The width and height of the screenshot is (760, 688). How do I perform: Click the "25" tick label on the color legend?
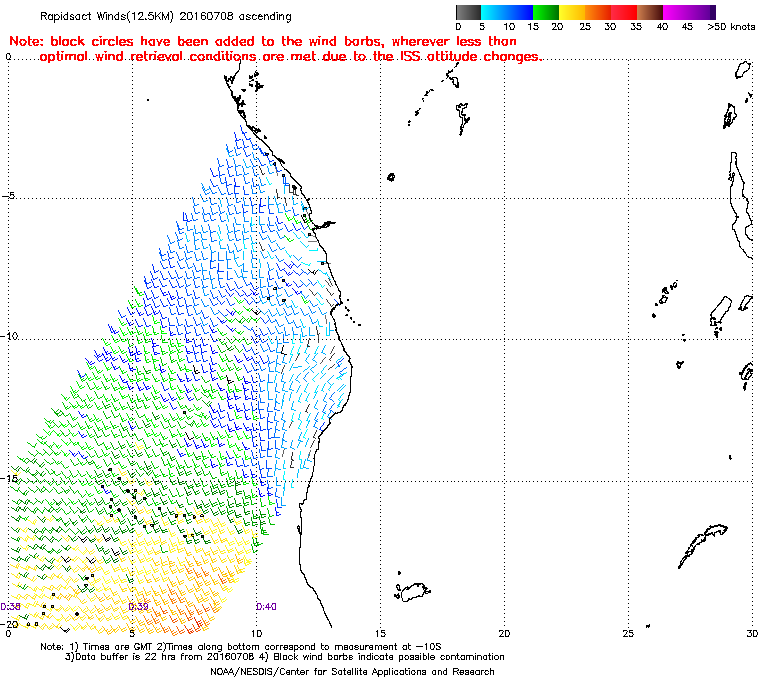(x=585, y=27)
